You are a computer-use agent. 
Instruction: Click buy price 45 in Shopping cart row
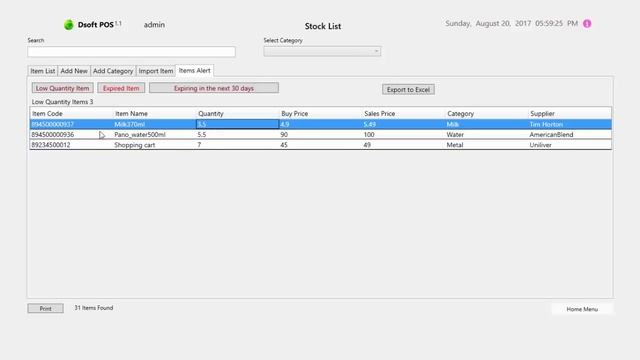pos(321,145)
